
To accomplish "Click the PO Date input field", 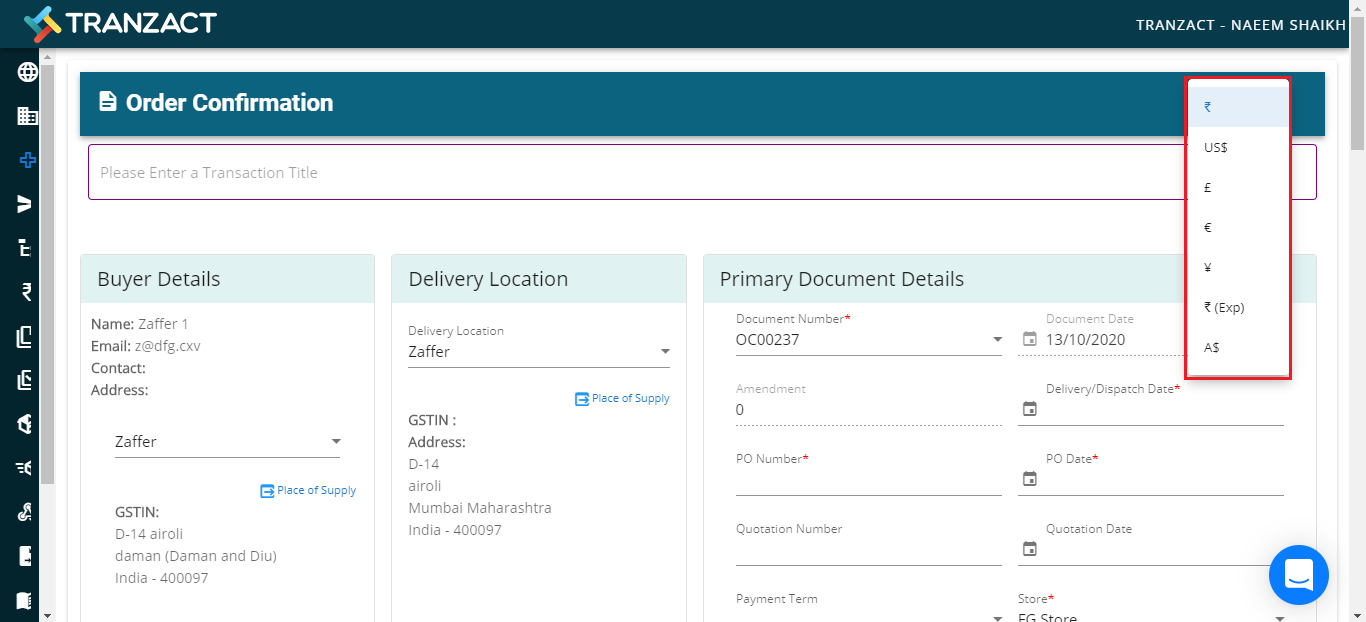I will pyautogui.click(x=1163, y=480).
